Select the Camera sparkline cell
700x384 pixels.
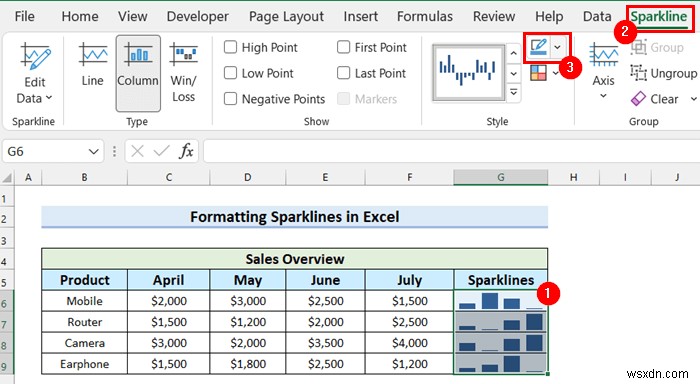[x=500, y=343]
